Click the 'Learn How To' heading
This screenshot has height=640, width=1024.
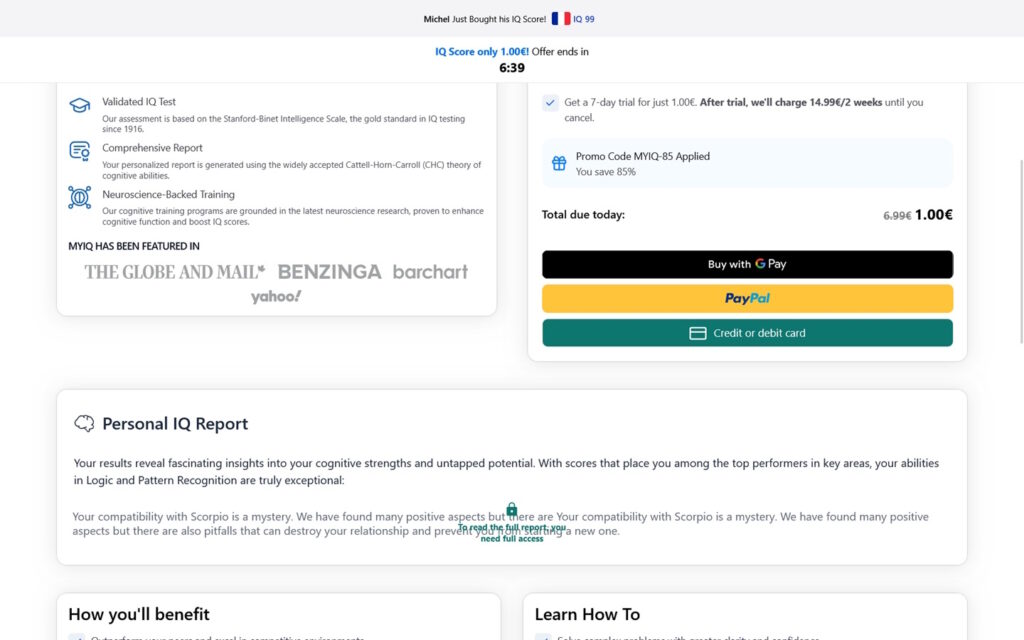pos(587,615)
